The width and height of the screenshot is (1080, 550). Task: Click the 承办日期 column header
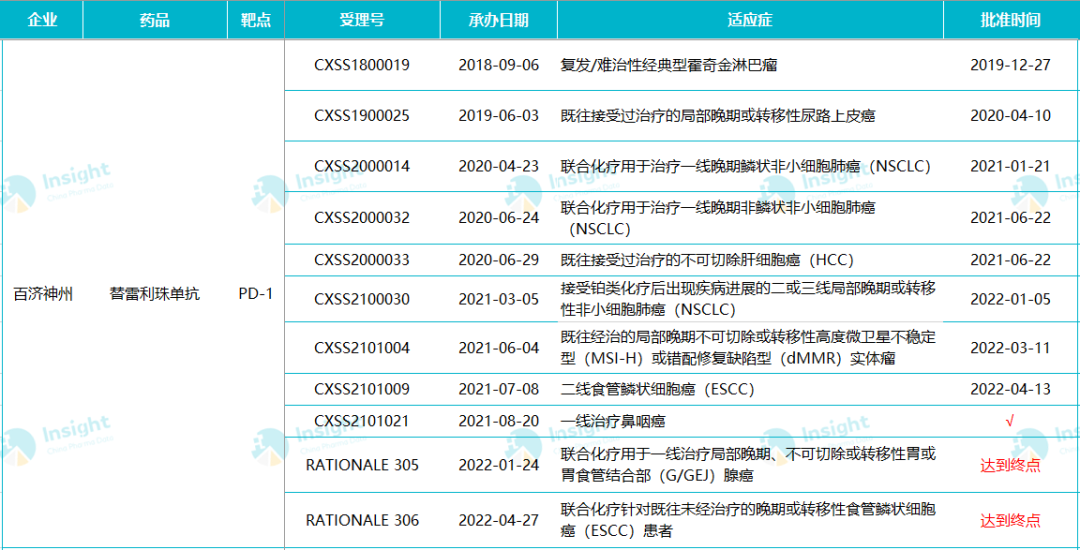click(x=499, y=19)
